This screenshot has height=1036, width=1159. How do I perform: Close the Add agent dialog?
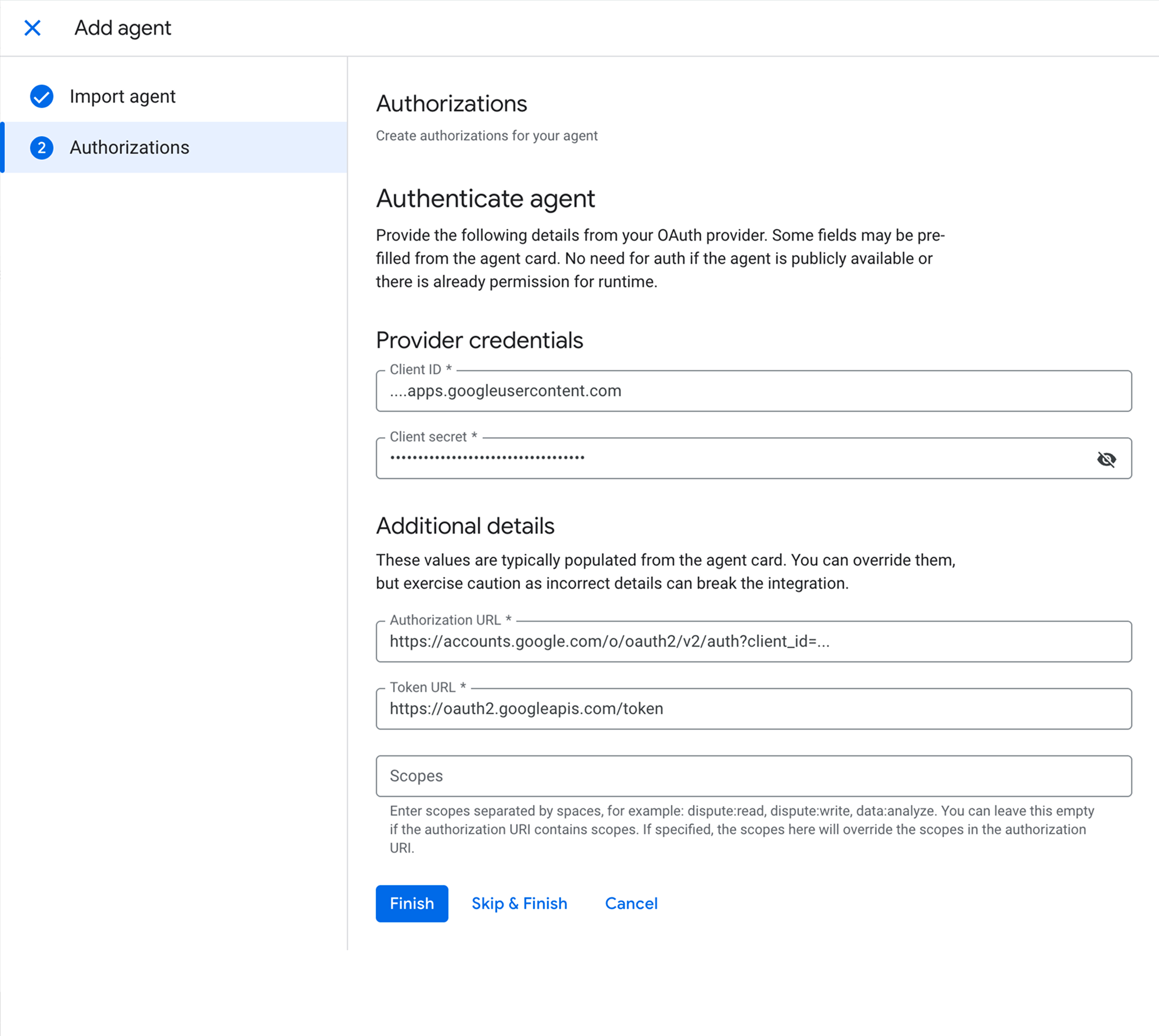(x=32, y=28)
